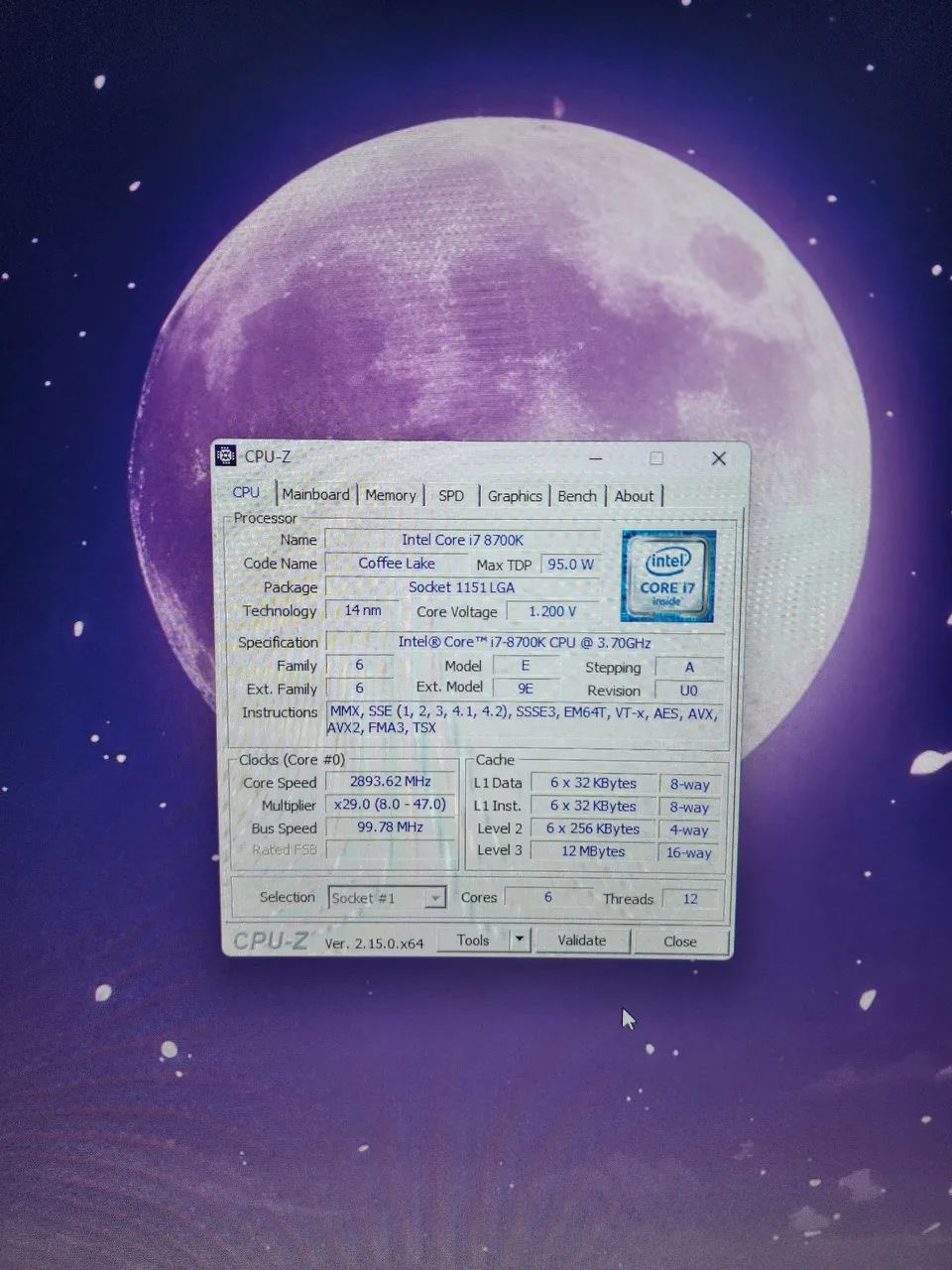This screenshot has width=952, height=1270.
Task: Click the Bus Speed value 99.78 MHz
Action: coord(390,826)
